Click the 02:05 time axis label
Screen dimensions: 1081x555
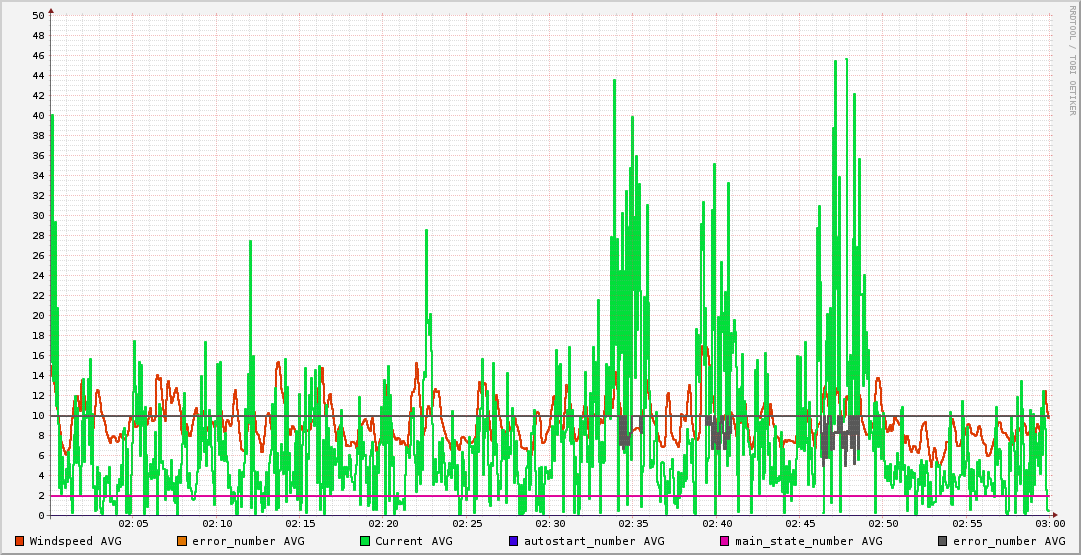[x=134, y=525]
